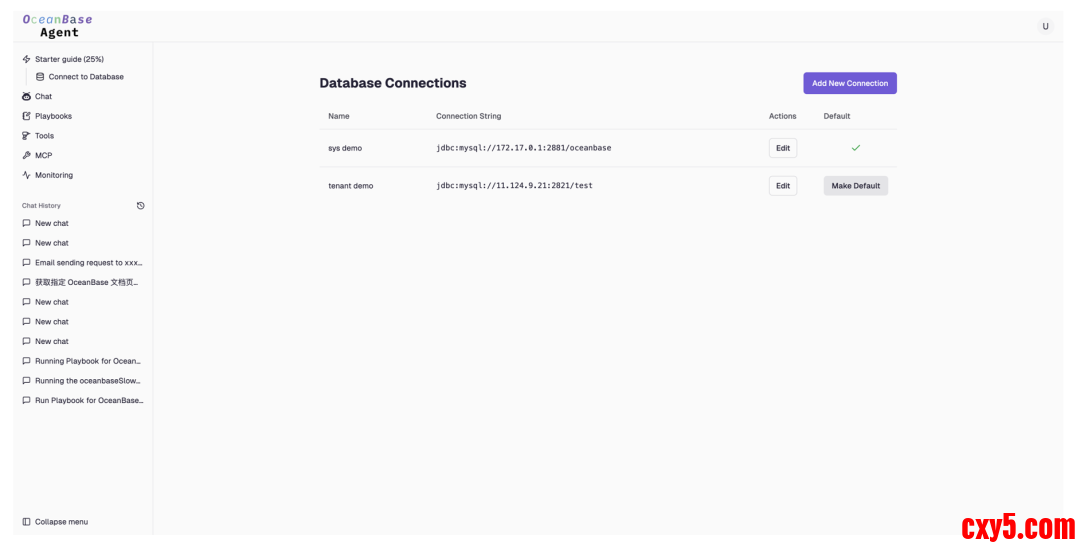This screenshot has height=547, width=1080.
Task: Click the Tools icon in sidebar
Action: [26, 136]
